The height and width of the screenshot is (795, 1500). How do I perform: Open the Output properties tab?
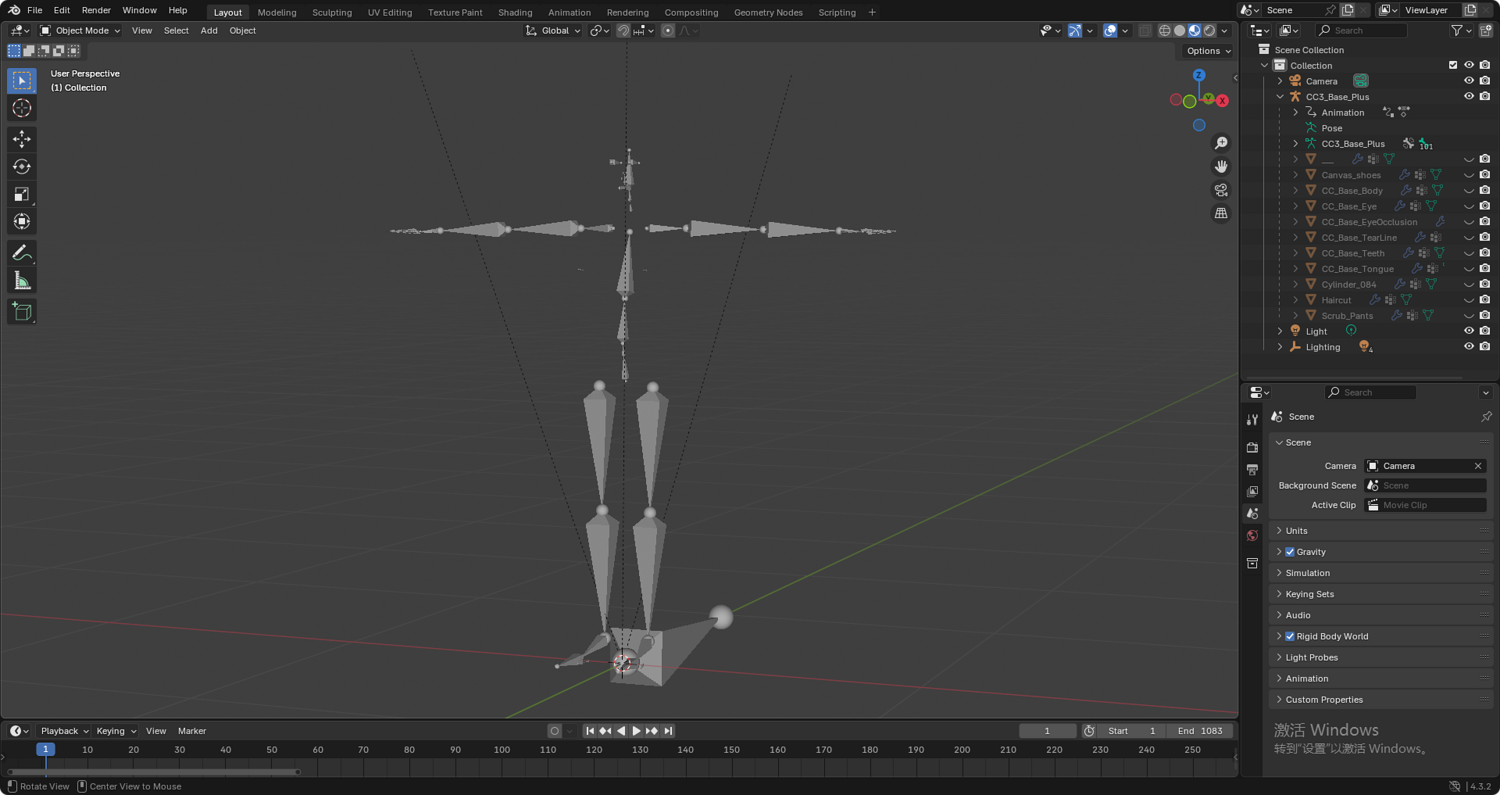coord(1252,469)
